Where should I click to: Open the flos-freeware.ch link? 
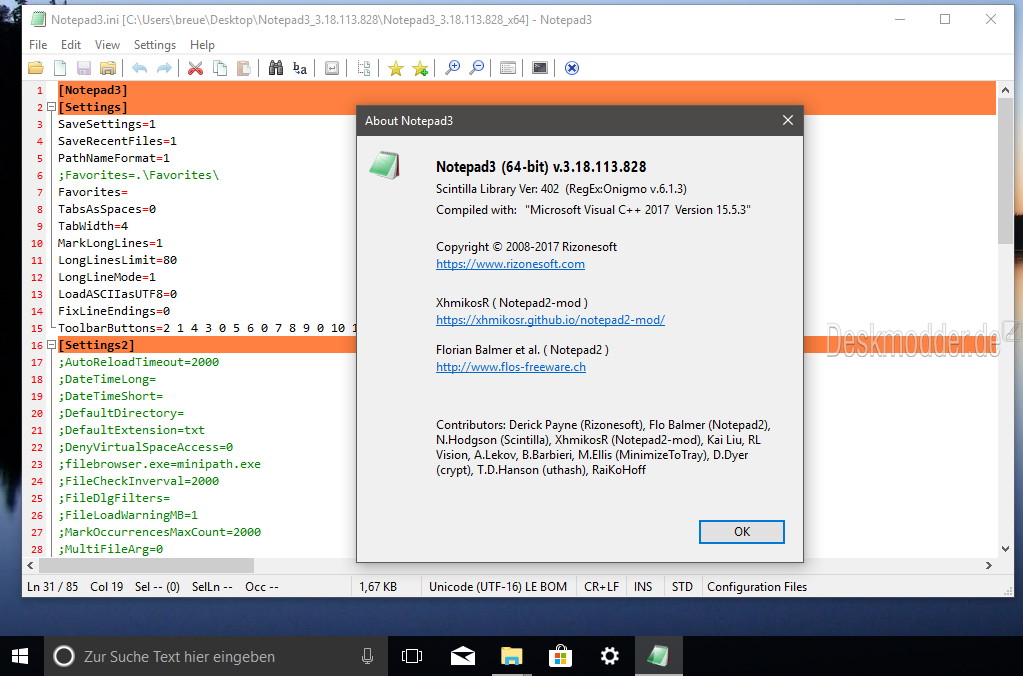[511, 367]
